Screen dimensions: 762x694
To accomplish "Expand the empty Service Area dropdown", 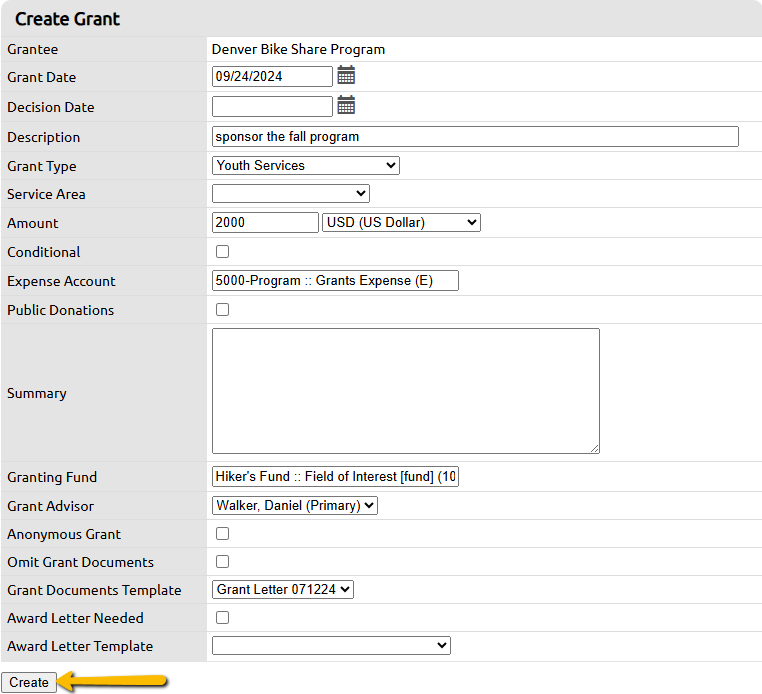I will point(291,193).
